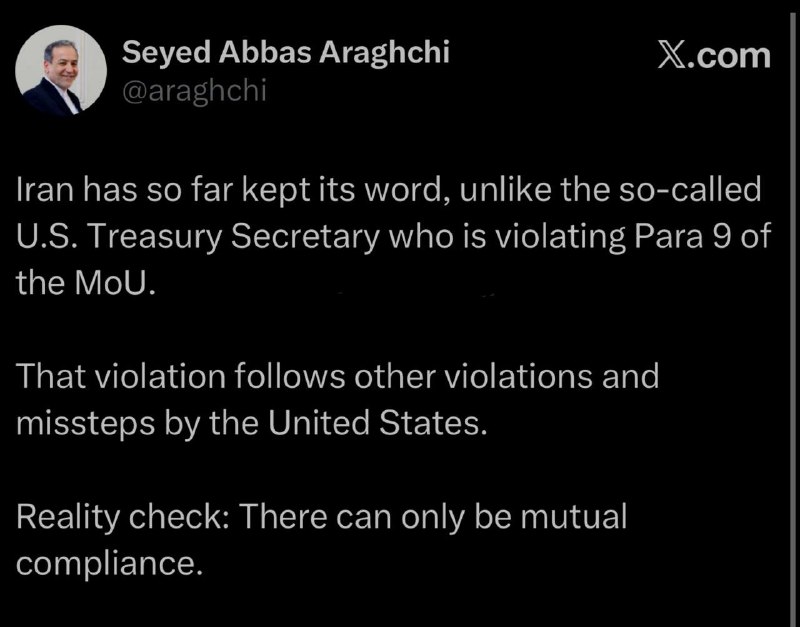Screen dimensions: 800x627
Task: Open the Seyed Abbas Araghchi display name
Action: pos(286,52)
